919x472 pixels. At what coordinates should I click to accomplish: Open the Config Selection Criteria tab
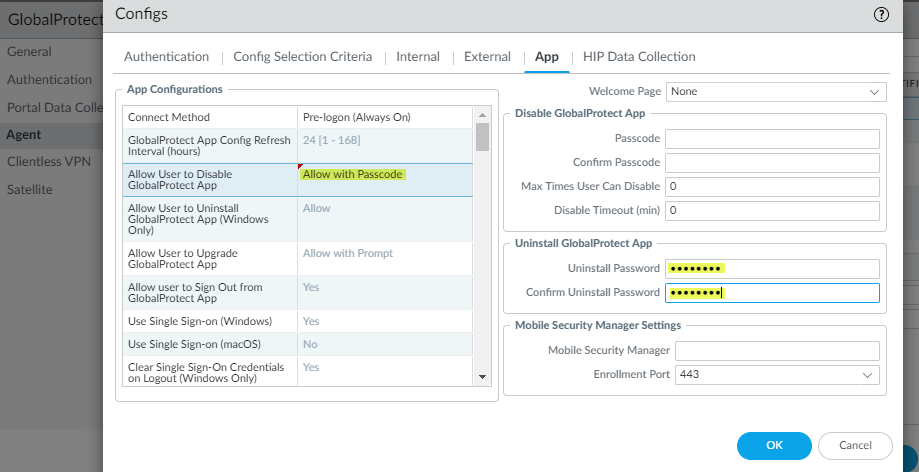point(302,57)
